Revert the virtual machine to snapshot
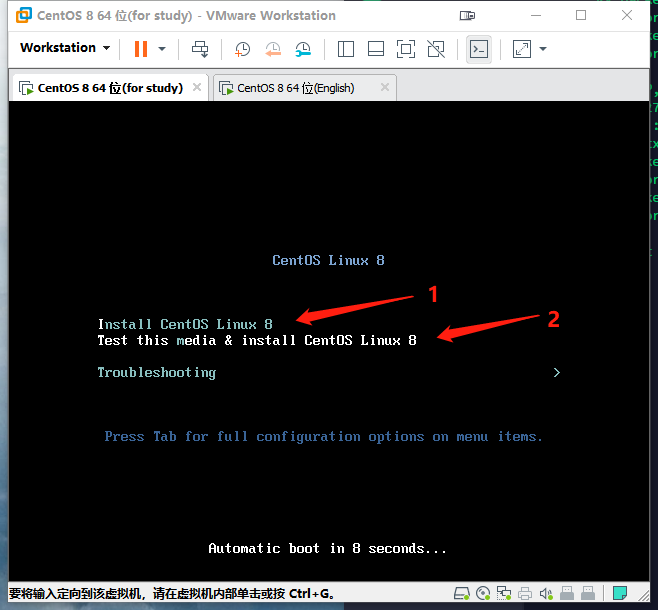The width and height of the screenshot is (658, 610). coord(273,49)
